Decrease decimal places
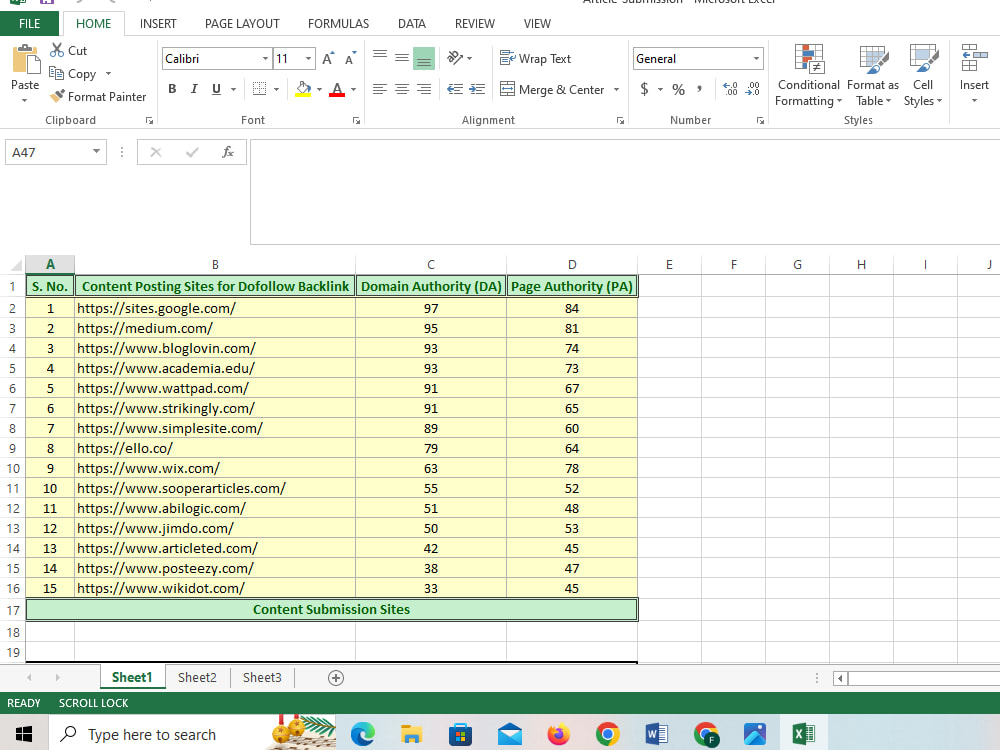 tap(753, 89)
